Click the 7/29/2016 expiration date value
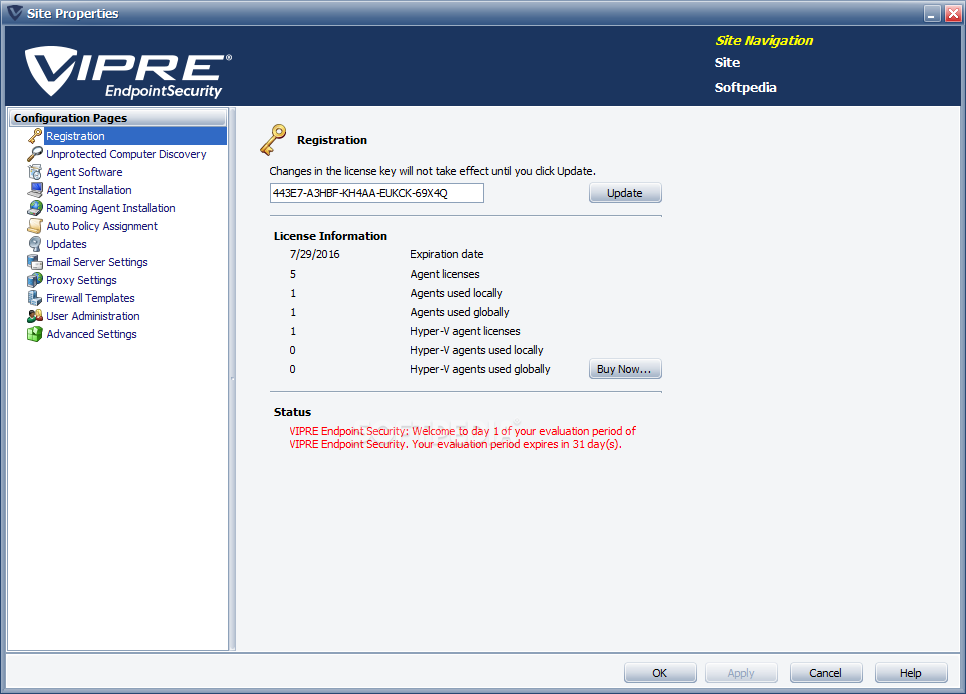The height and width of the screenshot is (694, 966). (x=315, y=254)
